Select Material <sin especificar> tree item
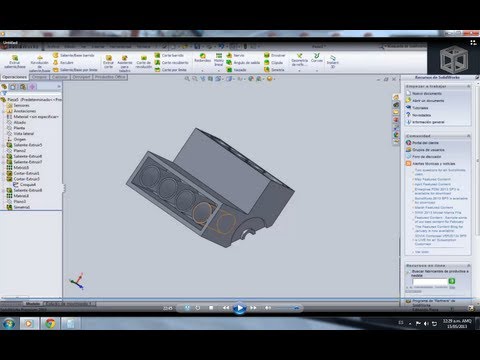This screenshot has width=480, height=360. [x=36, y=117]
